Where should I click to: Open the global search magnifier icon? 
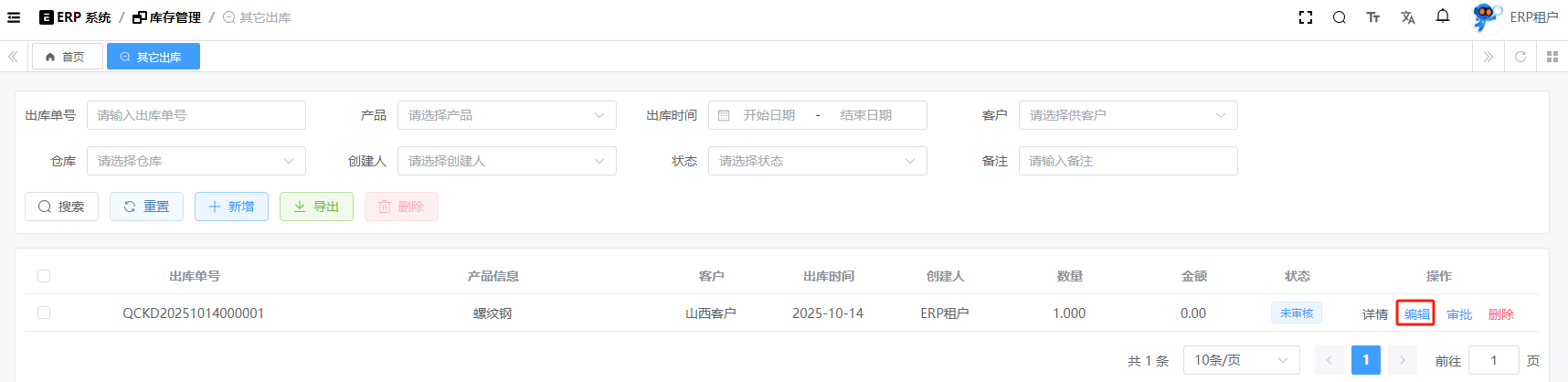(x=1339, y=17)
